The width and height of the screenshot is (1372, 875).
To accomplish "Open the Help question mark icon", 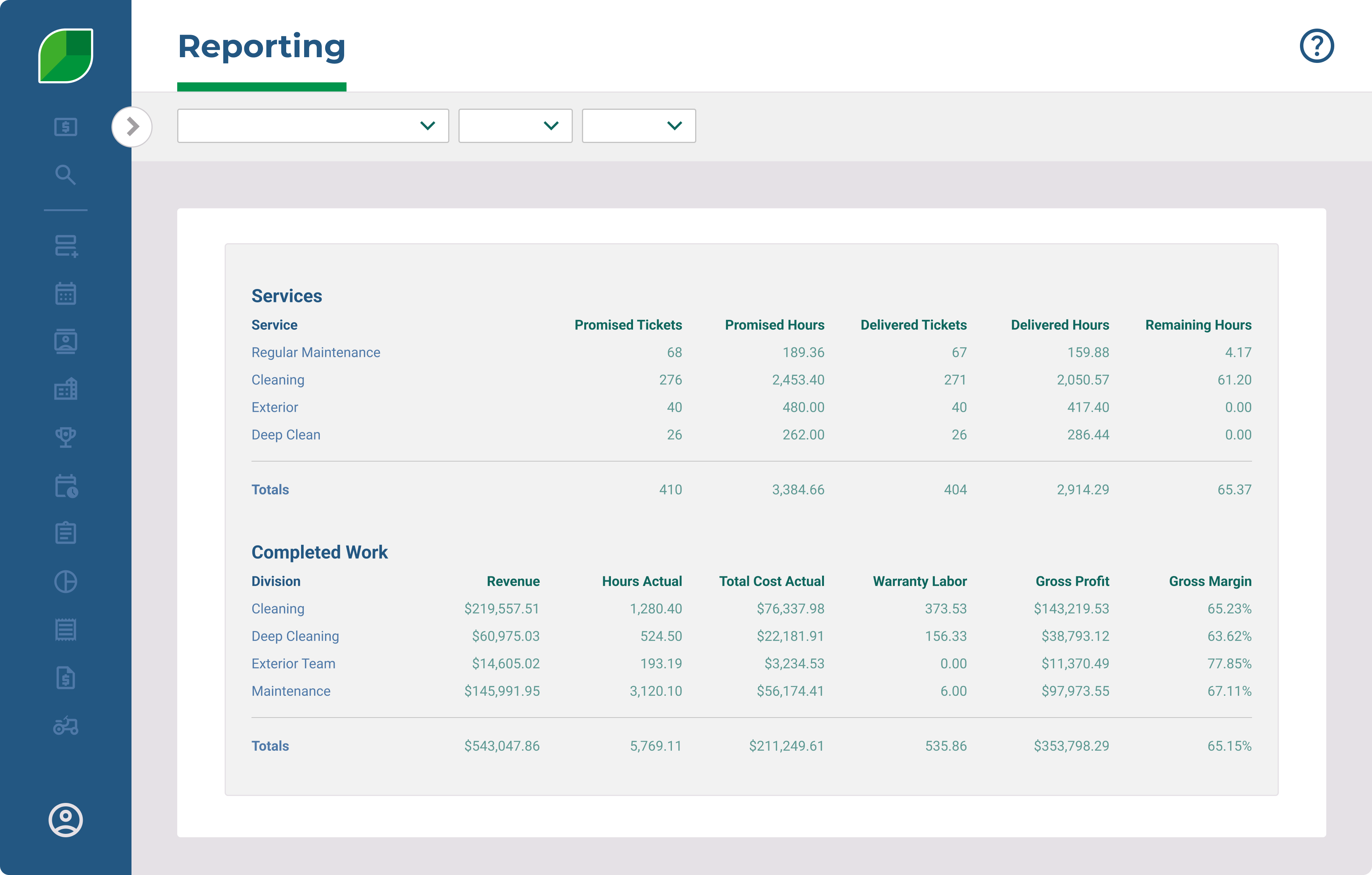I will 1317,45.
